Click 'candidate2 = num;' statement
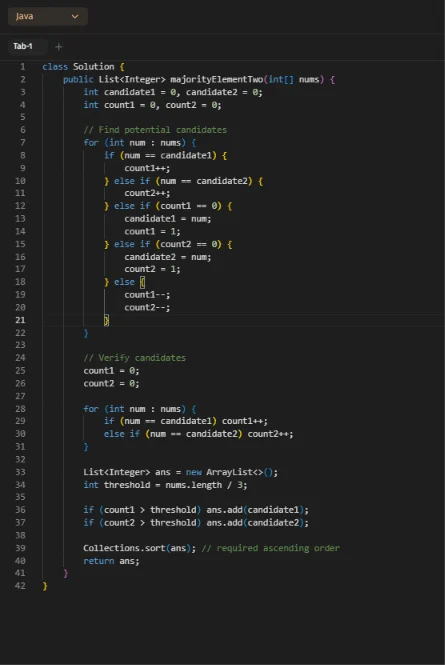 [168, 257]
